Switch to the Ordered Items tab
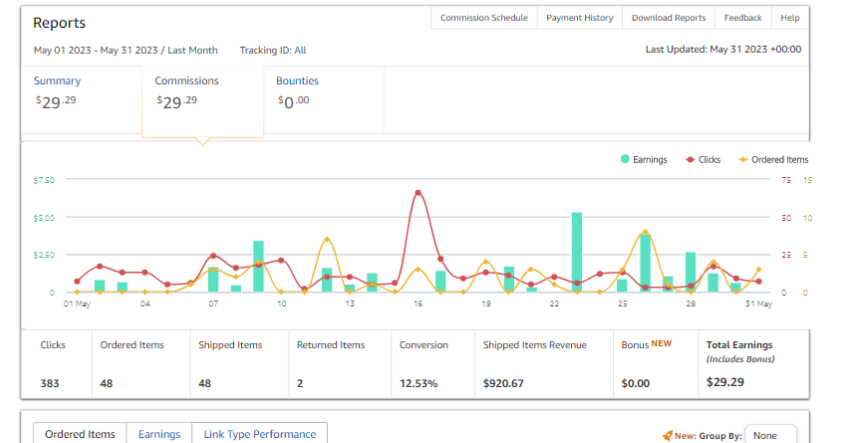858x443 pixels. [x=80, y=434]
